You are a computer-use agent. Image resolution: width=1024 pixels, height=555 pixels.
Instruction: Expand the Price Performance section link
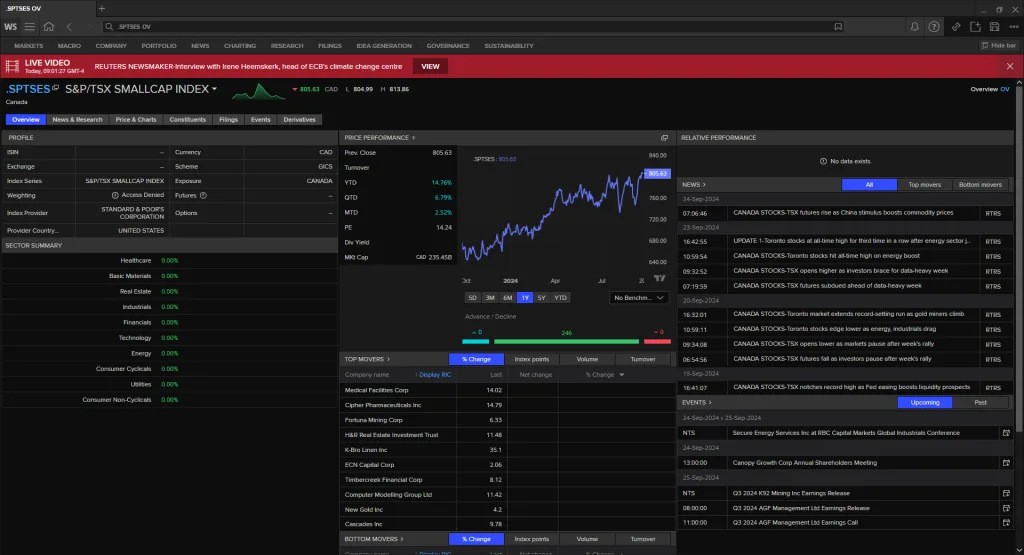[379, 138]
